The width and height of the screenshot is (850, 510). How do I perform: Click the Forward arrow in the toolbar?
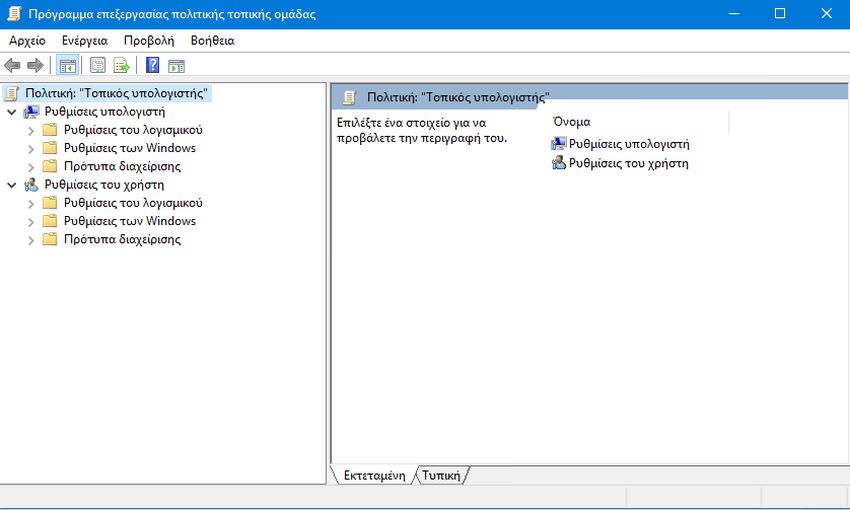coord(35,66)
